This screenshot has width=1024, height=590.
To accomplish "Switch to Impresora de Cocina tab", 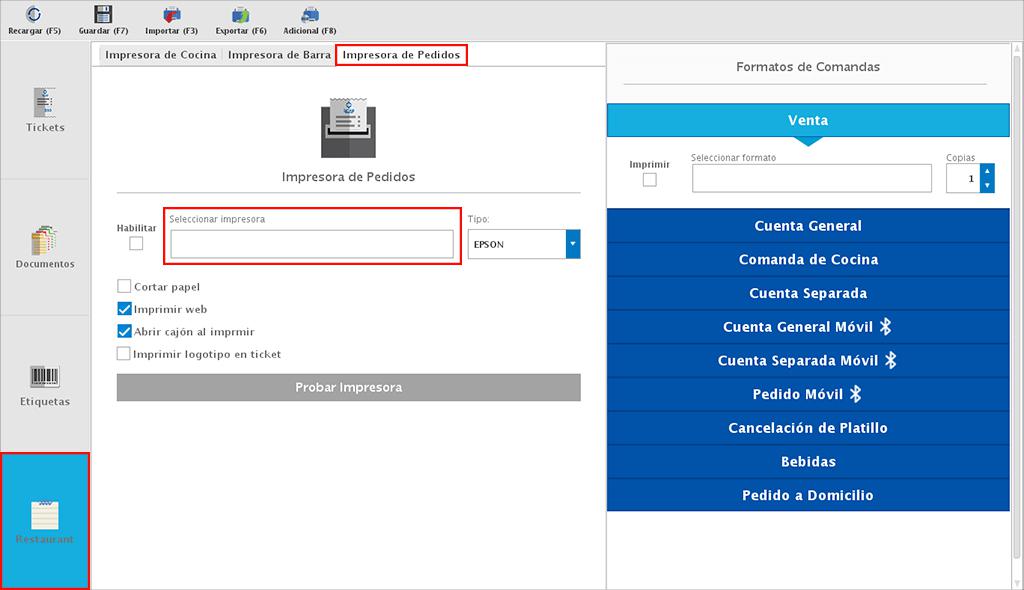I will [x=160, y=55].
